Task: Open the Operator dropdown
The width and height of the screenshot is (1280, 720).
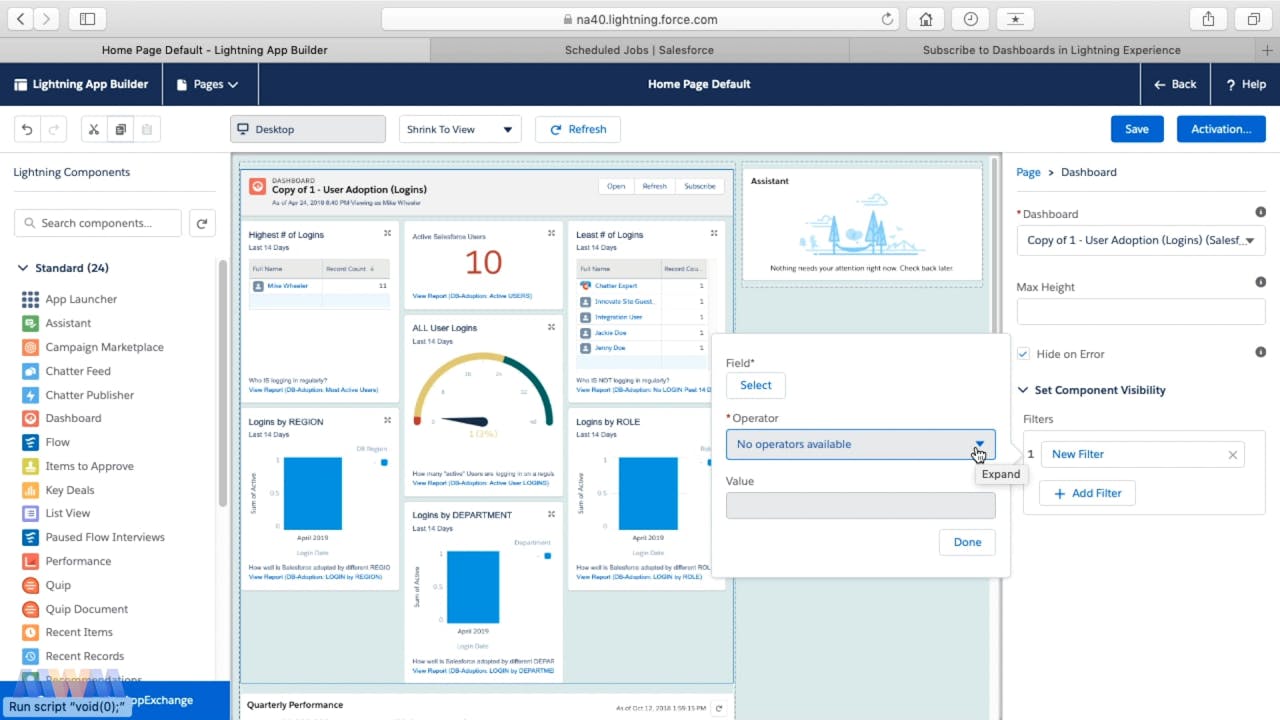Action: (860, 444)
